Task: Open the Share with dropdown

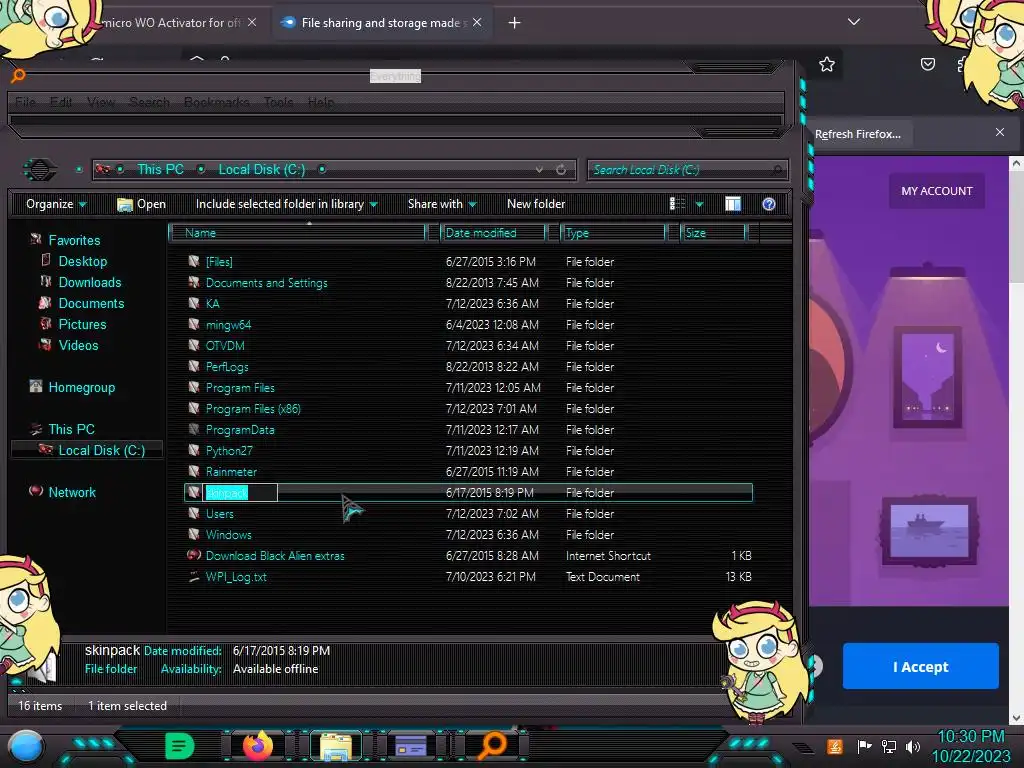Action: [442, 204]
